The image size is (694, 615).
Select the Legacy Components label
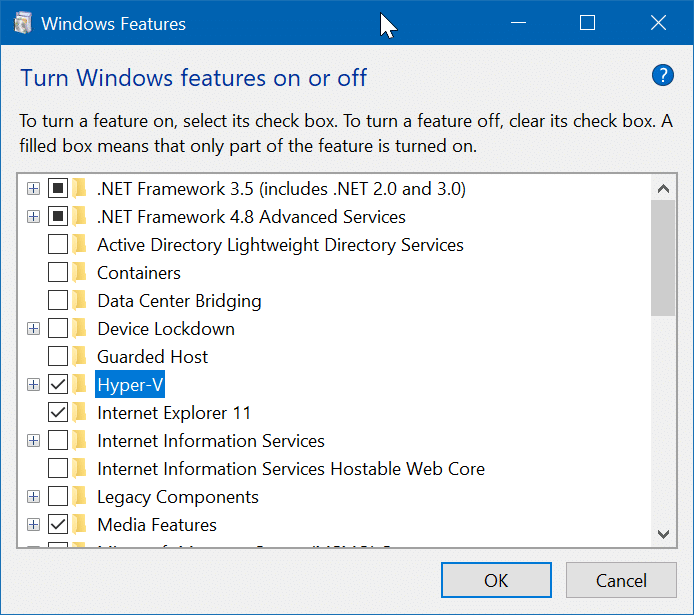click(x=178, y=496)
